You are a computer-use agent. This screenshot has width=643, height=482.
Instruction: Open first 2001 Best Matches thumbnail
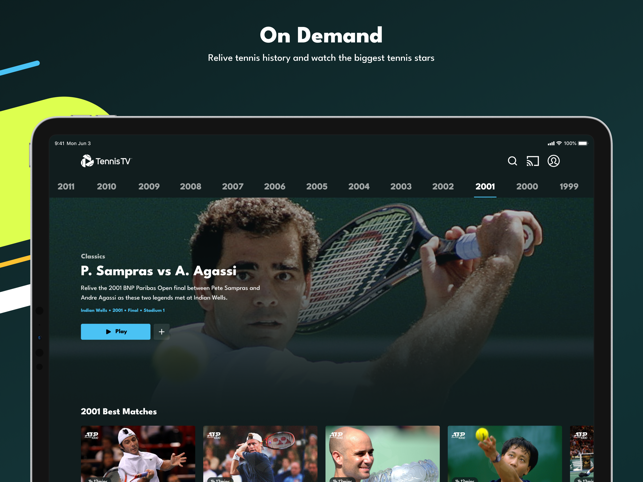(x=138, y=454)
